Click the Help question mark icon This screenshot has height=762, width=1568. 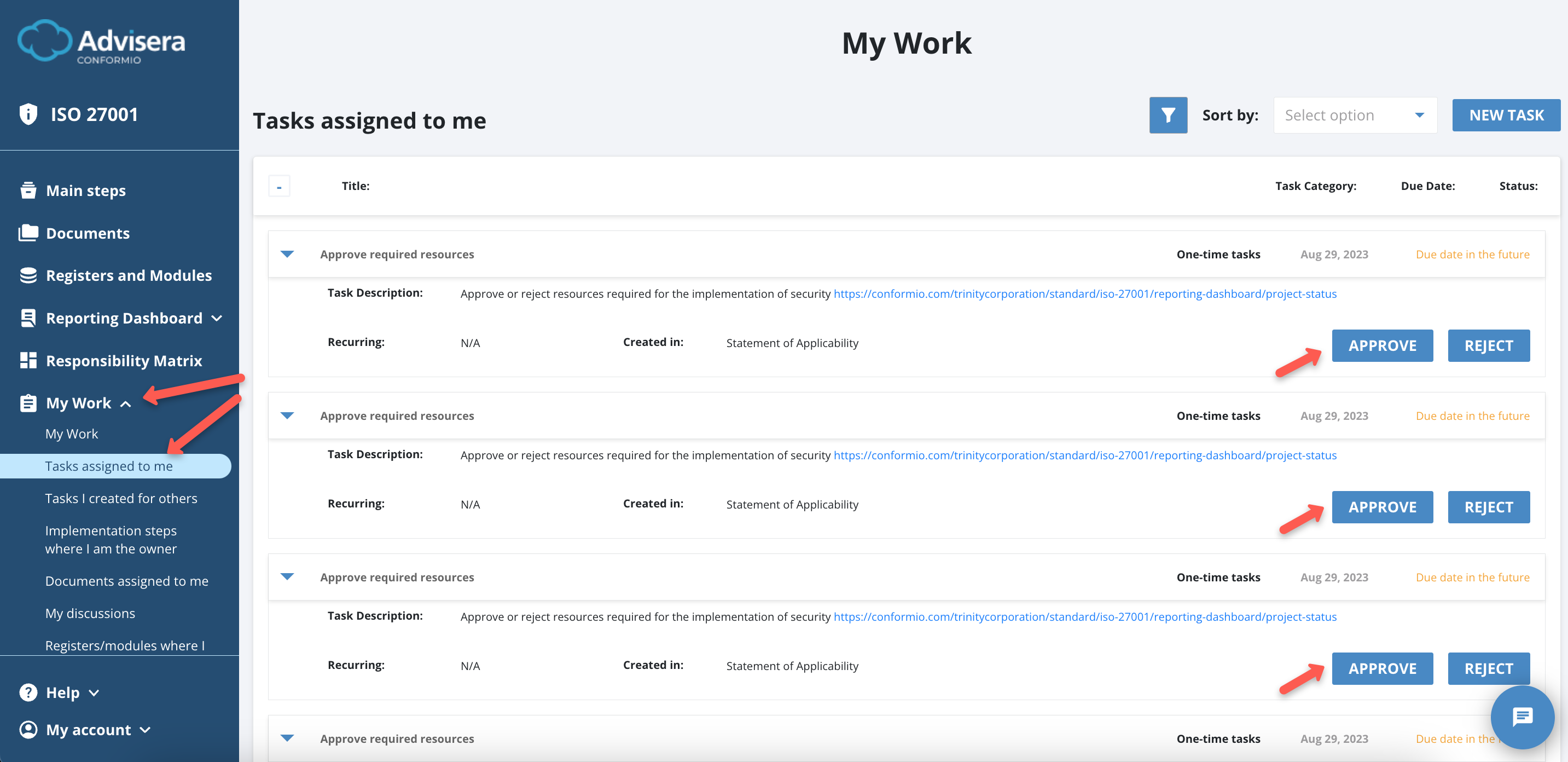pyautogui.click(x=28, y=692)
